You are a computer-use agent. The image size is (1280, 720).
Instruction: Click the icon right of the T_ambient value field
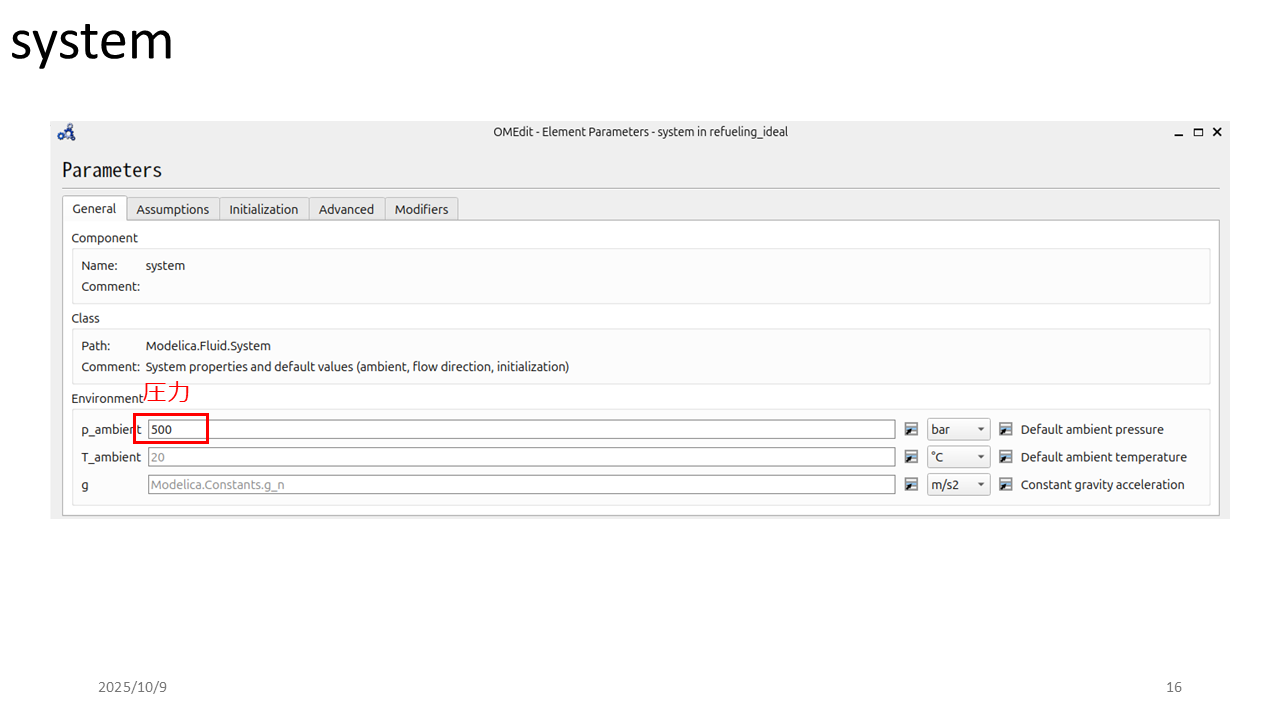point(911,457)
